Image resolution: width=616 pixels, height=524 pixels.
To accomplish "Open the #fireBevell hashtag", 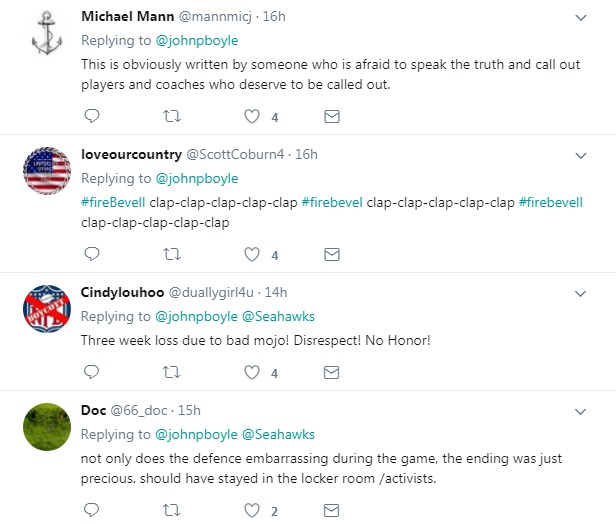I will coord(113,201).
